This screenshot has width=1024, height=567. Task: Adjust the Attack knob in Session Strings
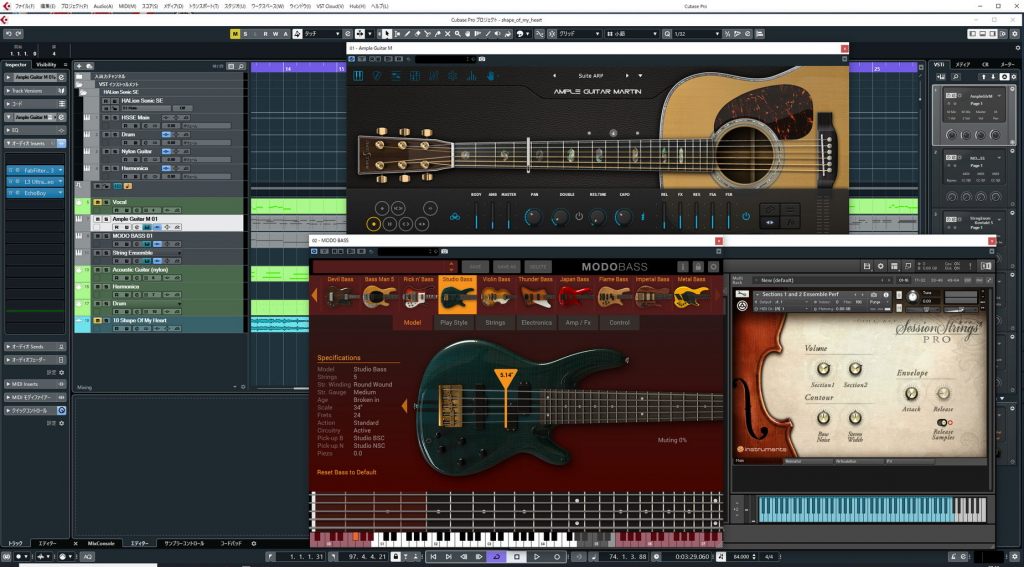coord(911,393)
